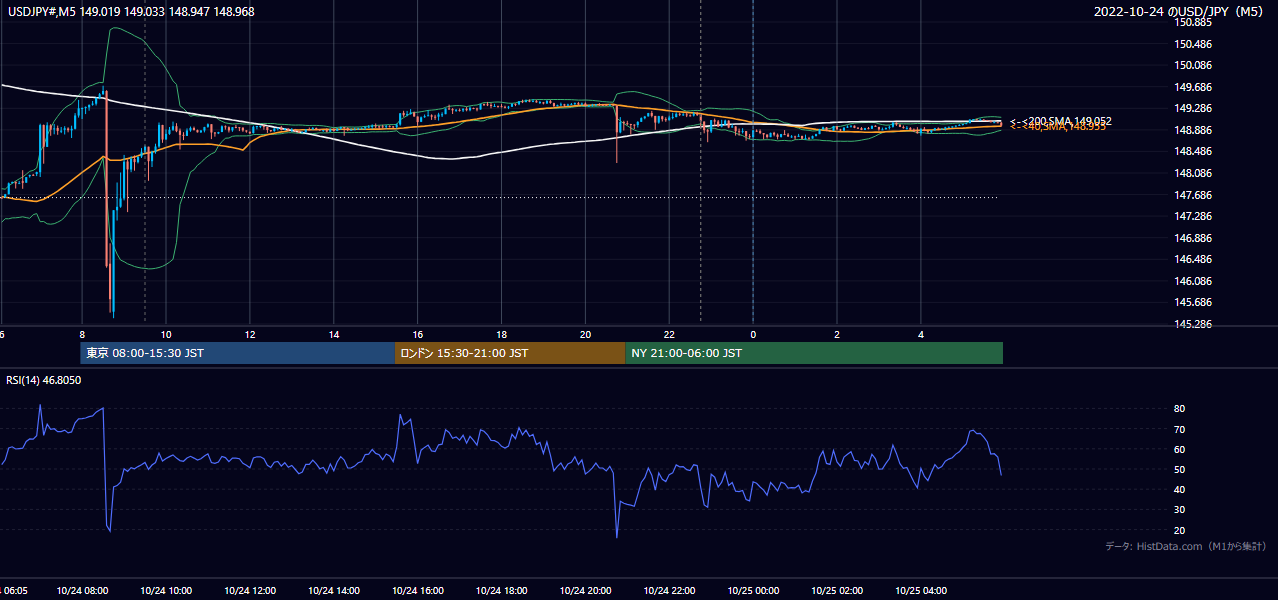Click bottom time label 10/24 12:00
This screenshot has width=1278, height=600.
coord(251,591)
